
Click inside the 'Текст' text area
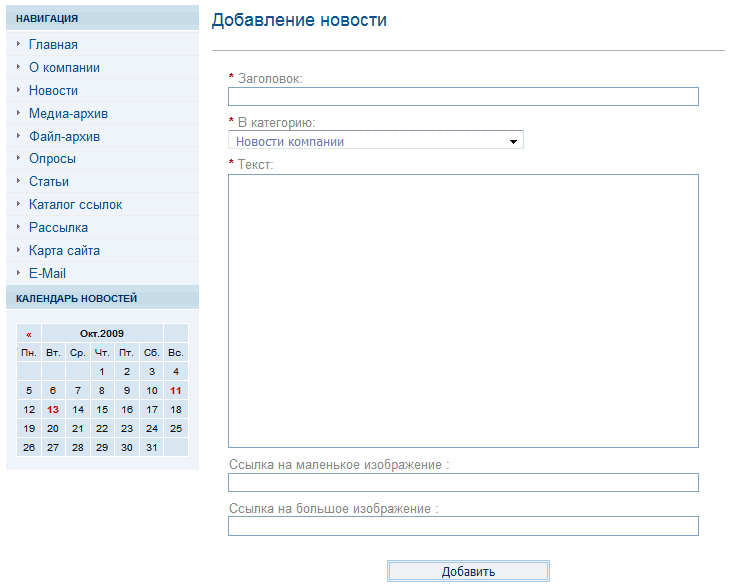click(x=463, y=310)
